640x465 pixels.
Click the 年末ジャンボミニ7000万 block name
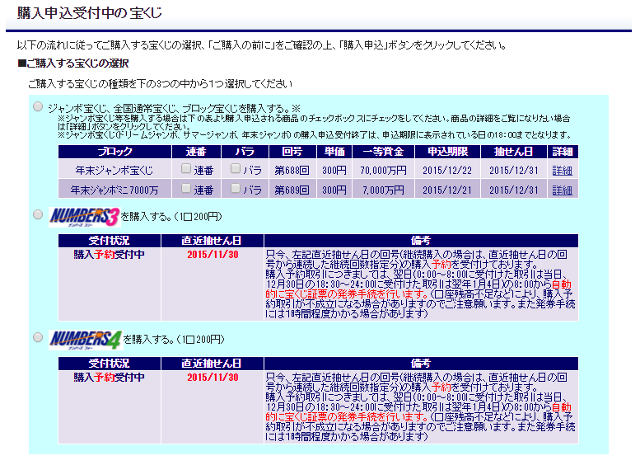pos(114,190)
